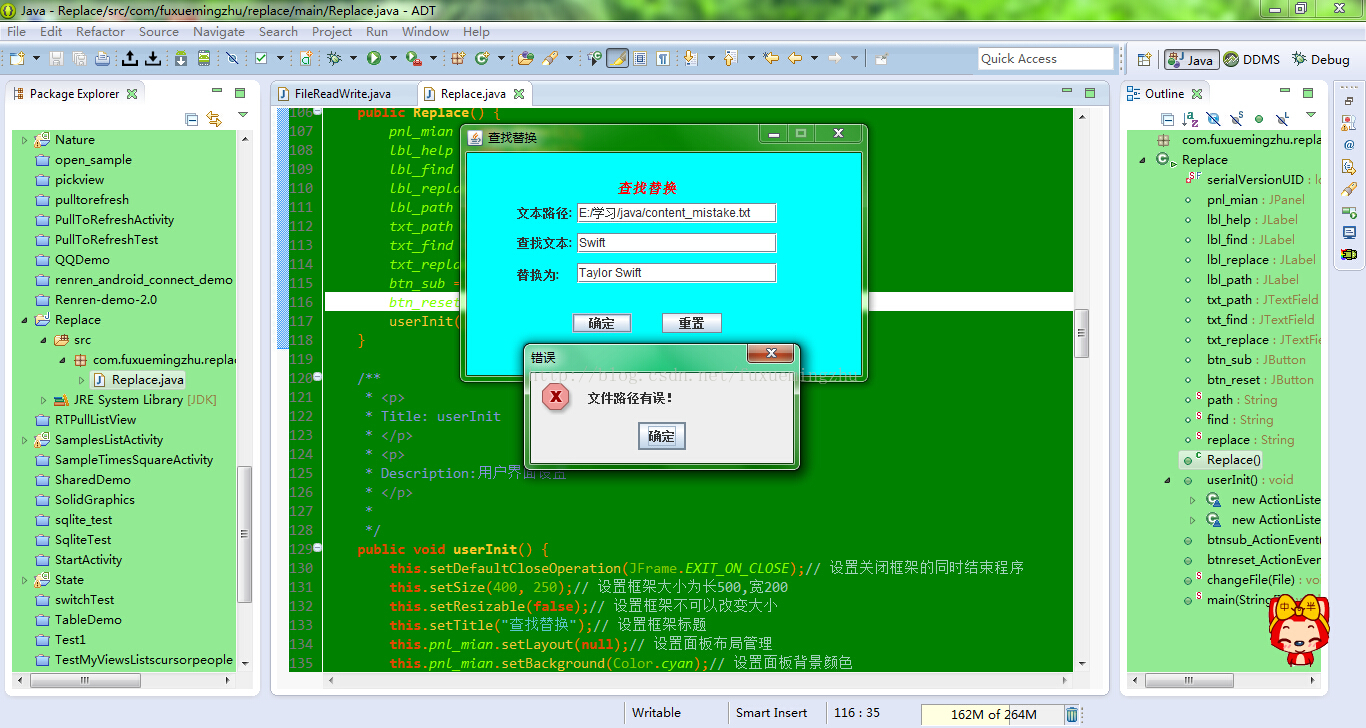
Task: Click the 替换为 text field
Action: 677,273
